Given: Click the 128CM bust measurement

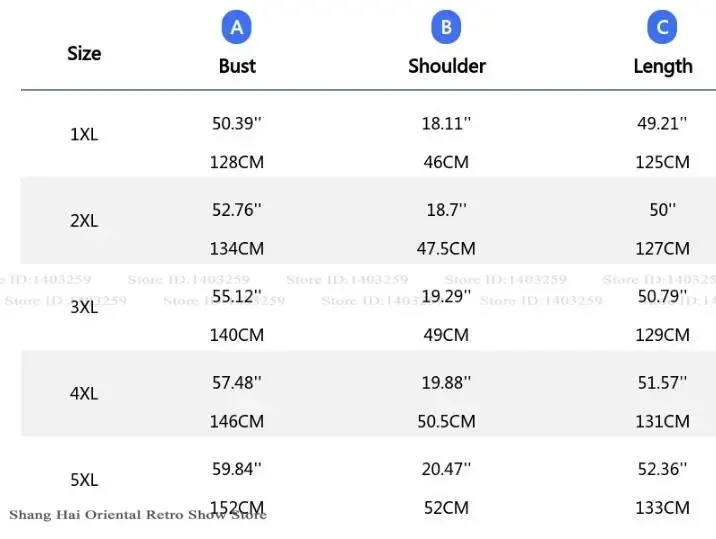Looking at the screenshot, I should [237, 162].
